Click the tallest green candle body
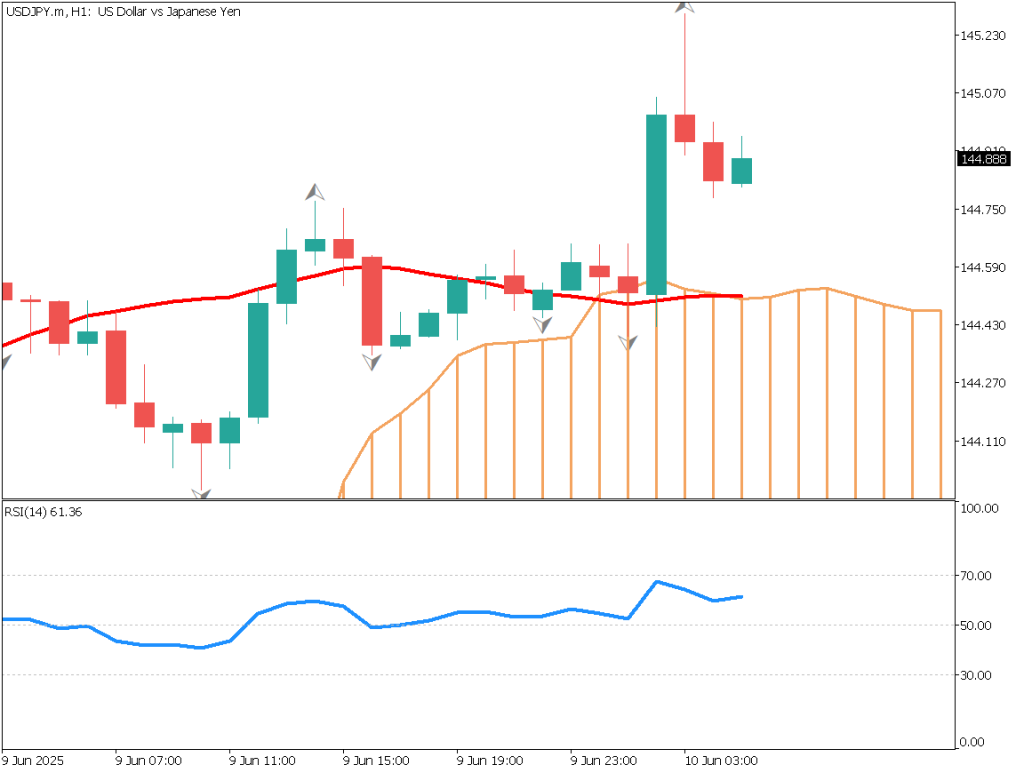Image resolution: width=1024 pixels, height=773 pixels. [656, 204]
